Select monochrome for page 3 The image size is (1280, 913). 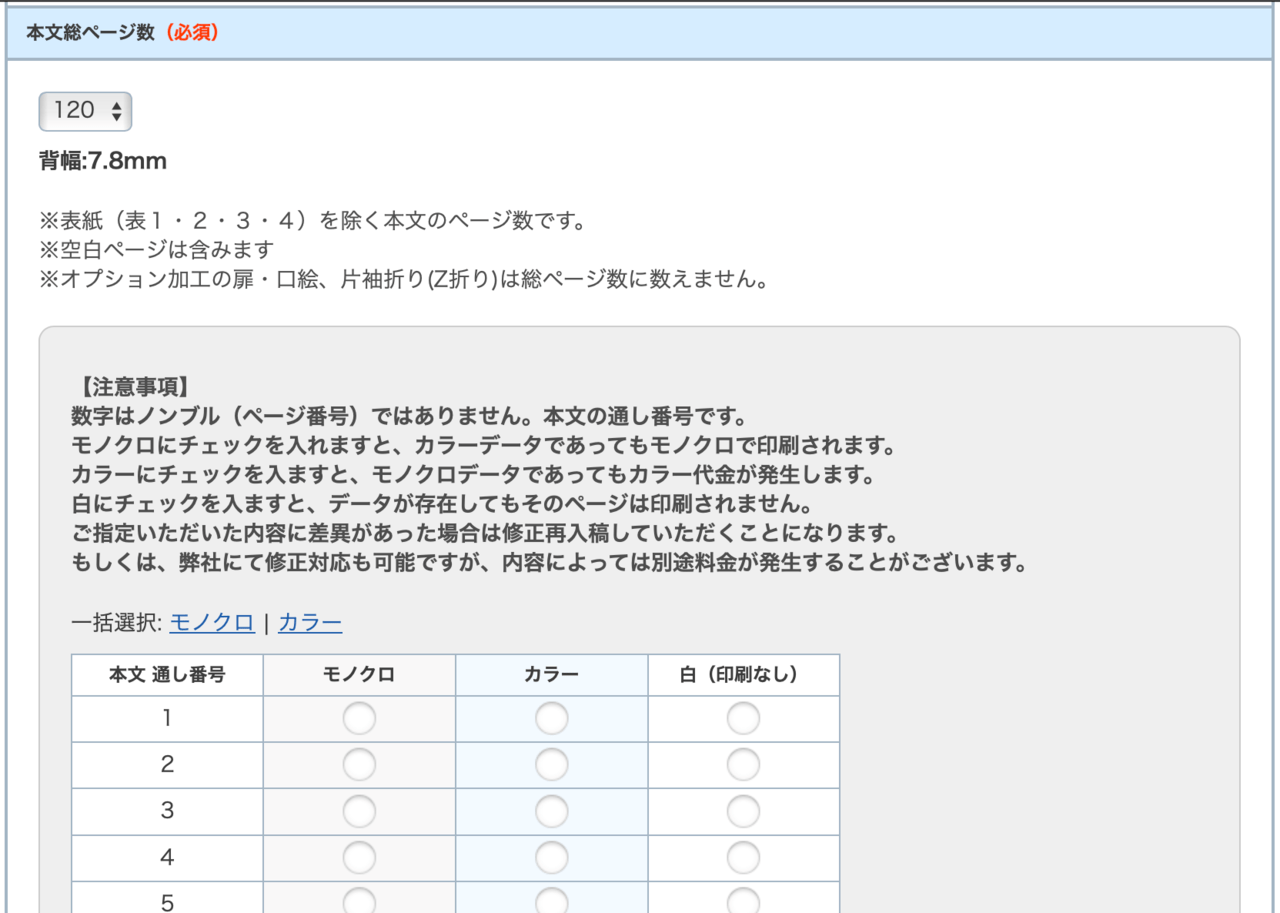pos(359,809)
